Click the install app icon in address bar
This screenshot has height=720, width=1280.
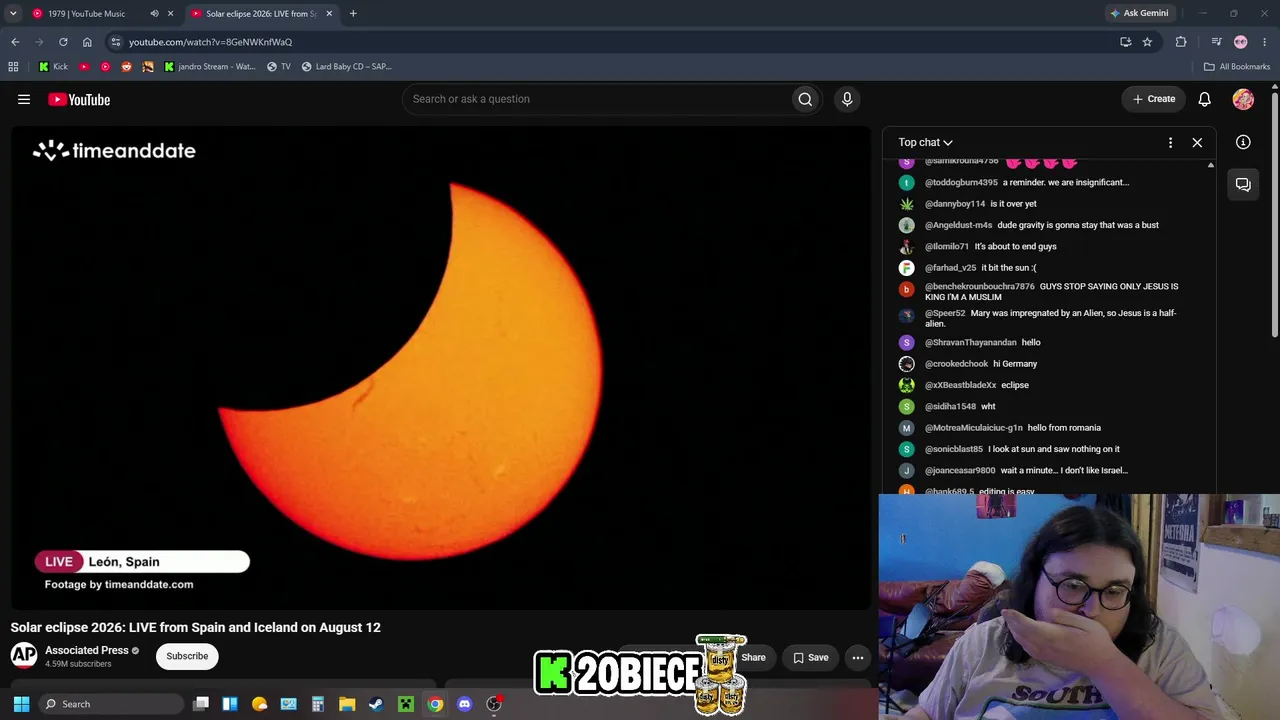(x=1126, y=42)
